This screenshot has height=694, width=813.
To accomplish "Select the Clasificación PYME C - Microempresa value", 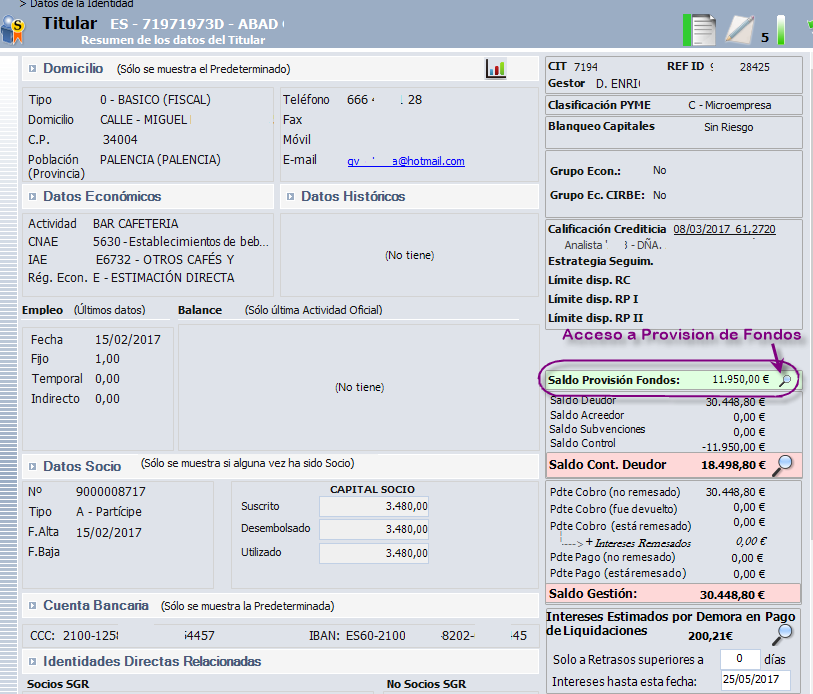I will click(x=730, y=105).
